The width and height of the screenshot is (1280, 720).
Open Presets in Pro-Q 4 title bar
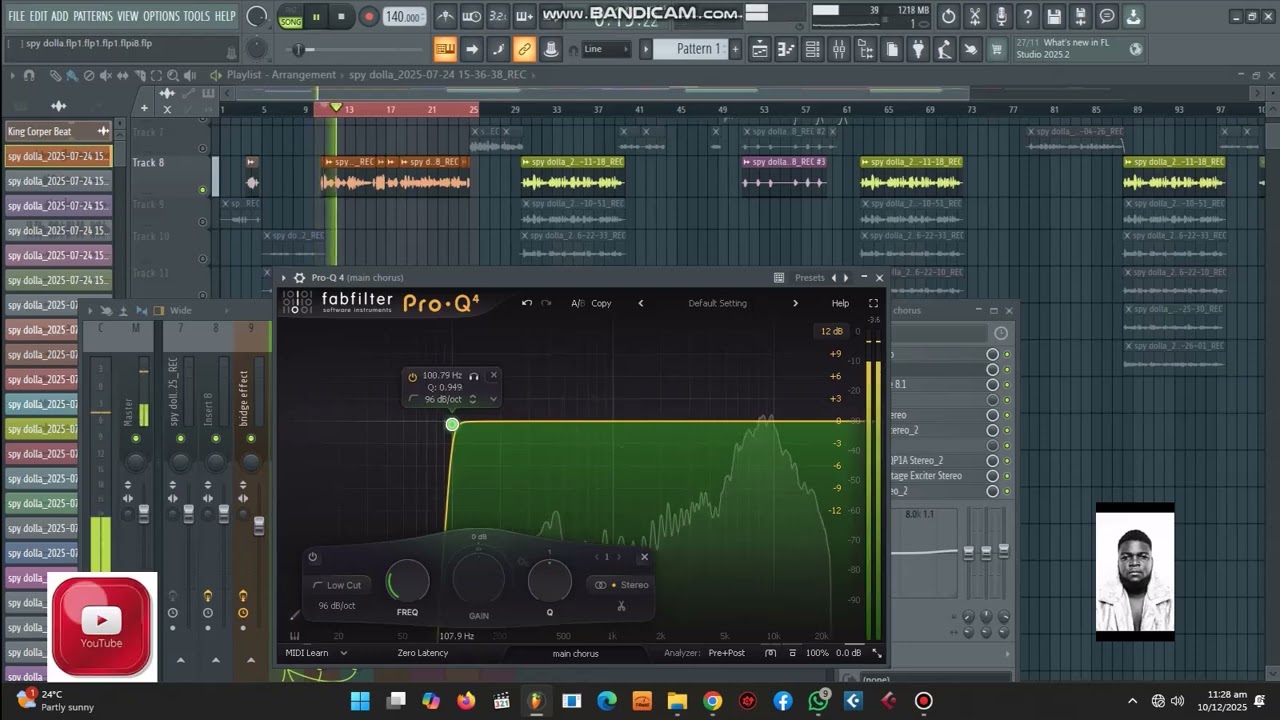pyautogui.click(x=809, y=278)
